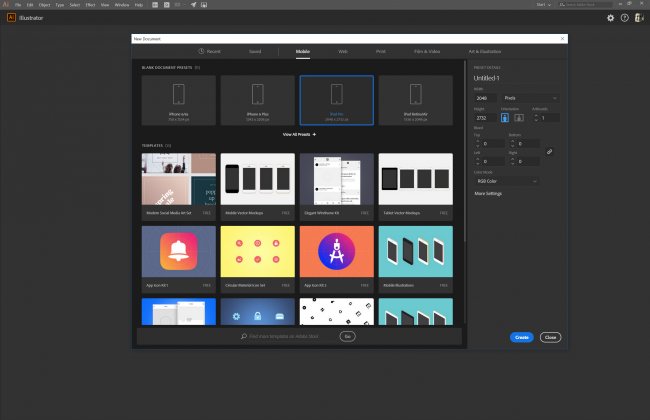The image size is (650, 420).
Task: Open the Pixels units dropdown
Action: point(530,98)
